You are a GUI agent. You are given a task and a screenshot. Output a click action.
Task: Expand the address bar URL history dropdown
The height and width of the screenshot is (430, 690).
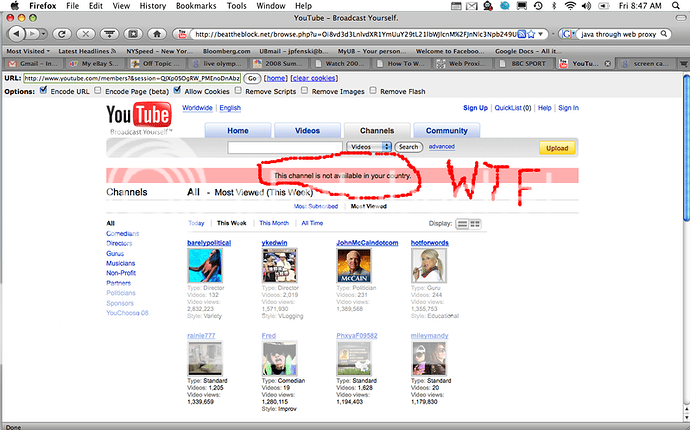tap(541, 34)
